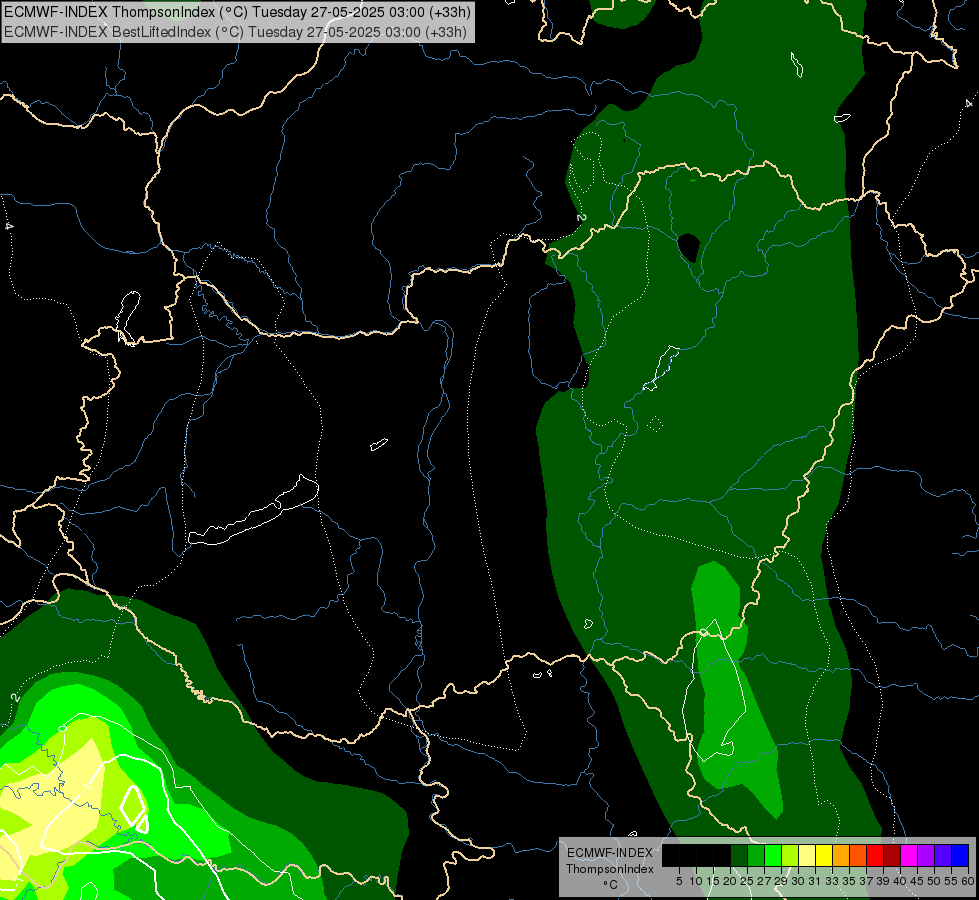Click the ECMWF-INDEX BestLiftedIndex title line
The height and width of the screenshot is (900, 979).
tap(235, 32)
